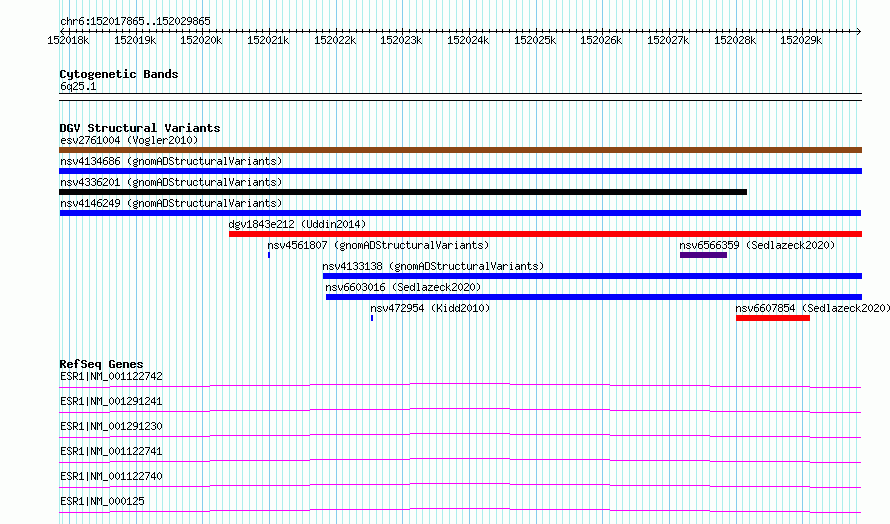Click the ESR1|NM_001291230 transcript label
The height and width of the screenshot is (524, 890).
pyautogui.click(x=111, y=426)
